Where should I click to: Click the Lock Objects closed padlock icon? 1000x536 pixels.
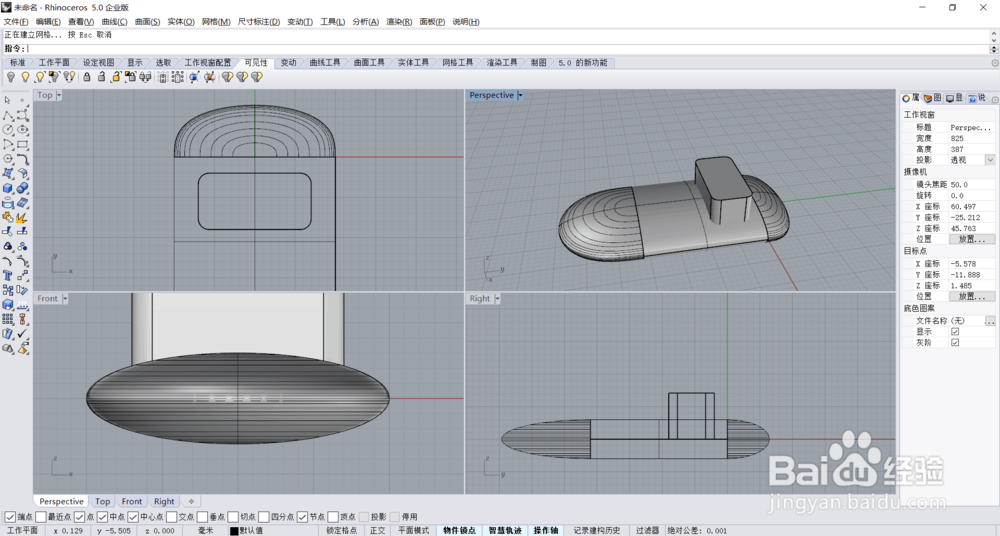click(x=87, y=77)
